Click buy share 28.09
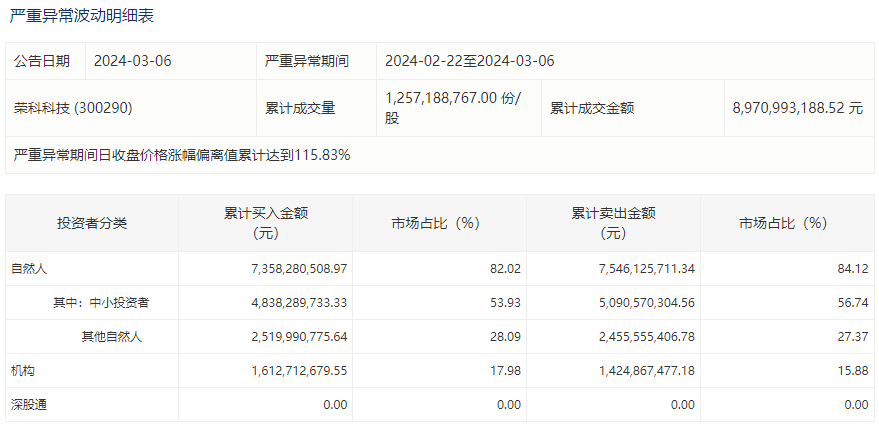This screenshot has width=879, height=426. 506,337
